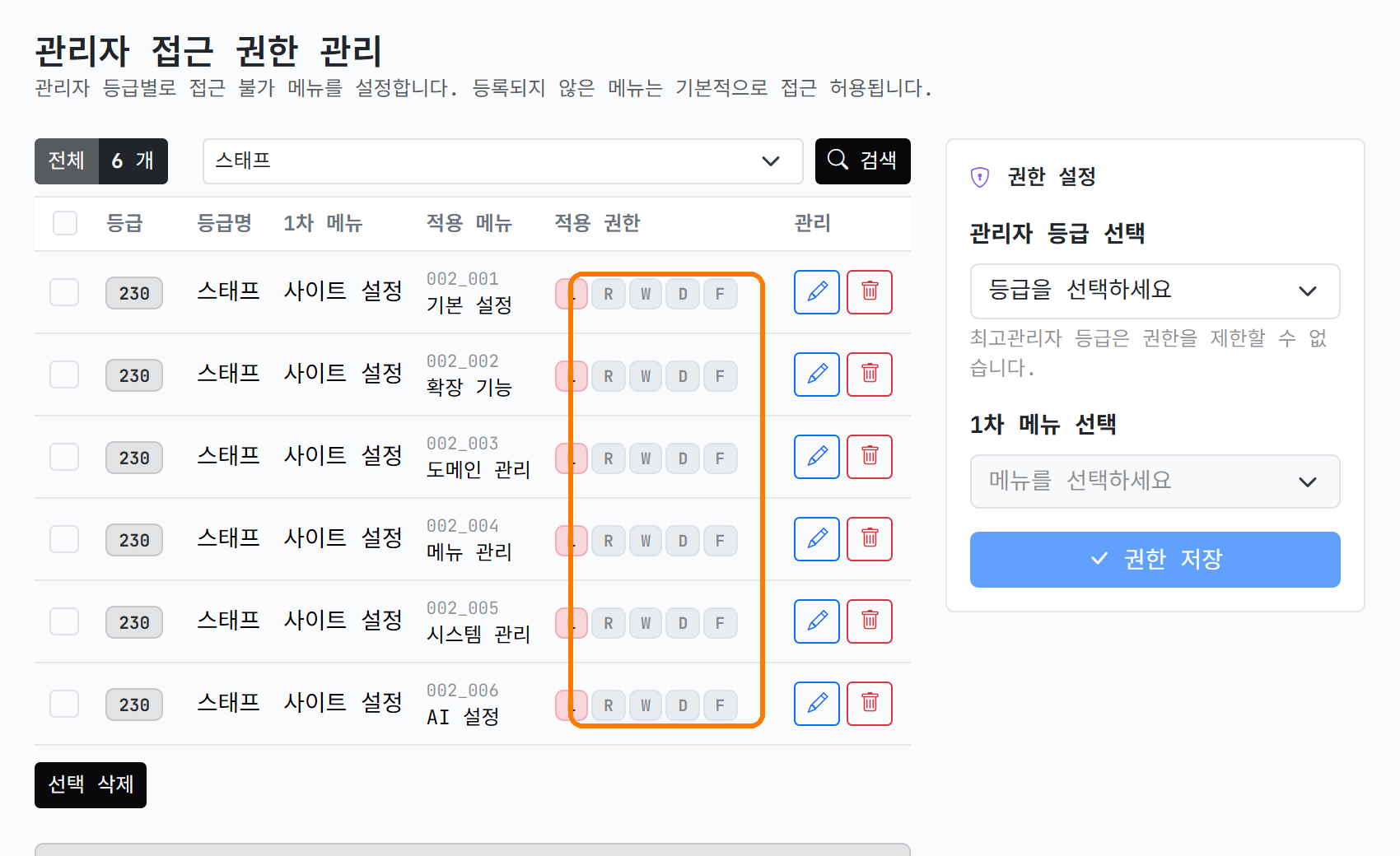Edit the 002_002 확장 기능 row

[817, 374]
